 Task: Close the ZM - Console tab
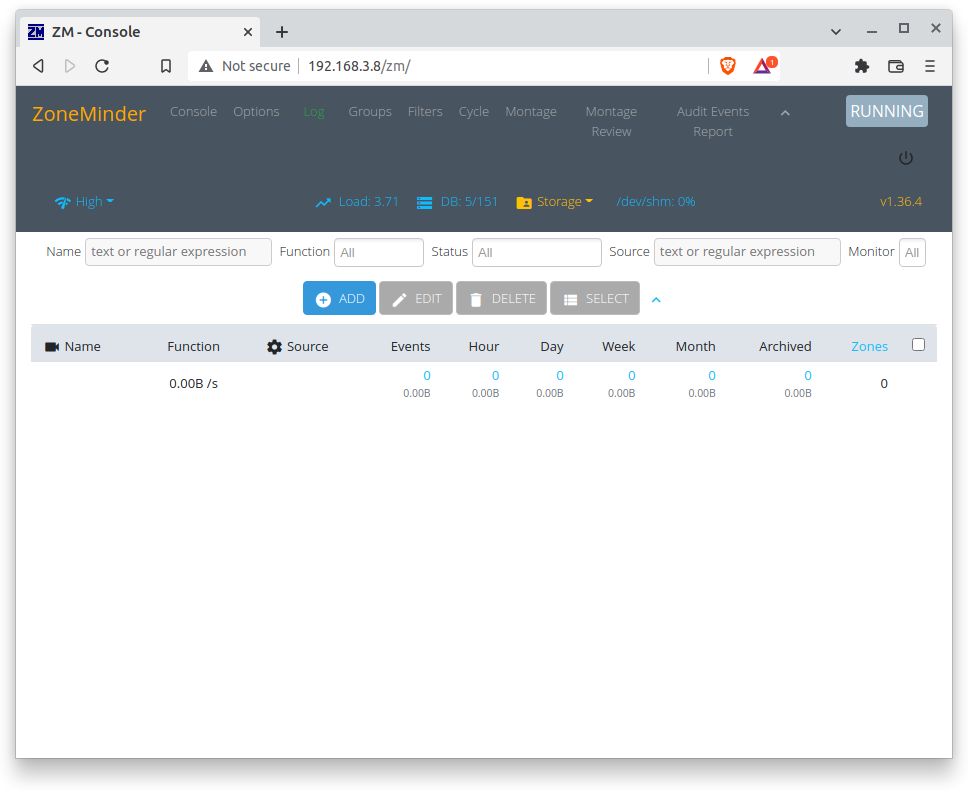pos(248,32)
